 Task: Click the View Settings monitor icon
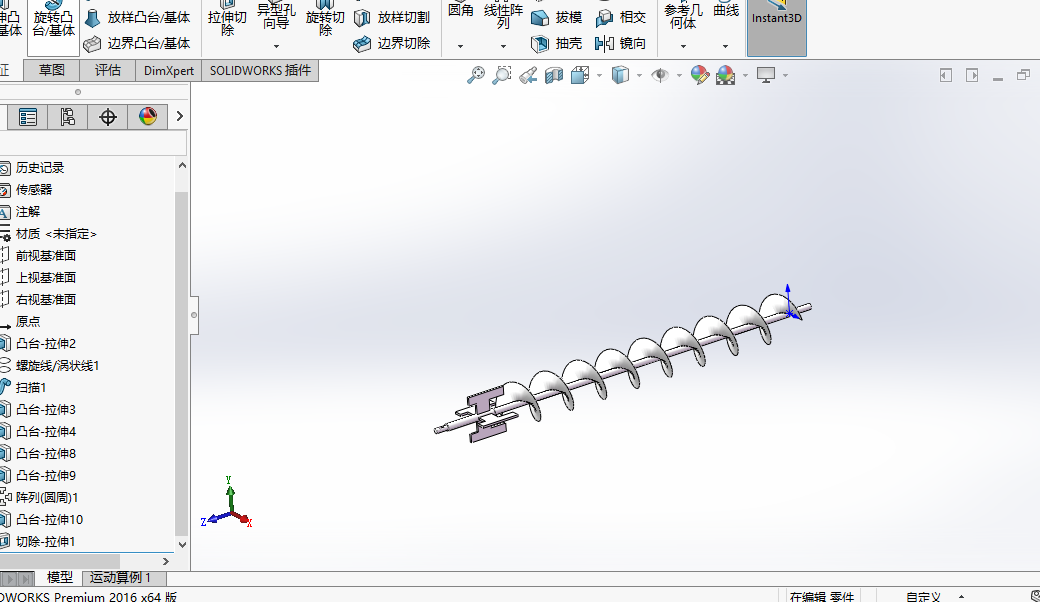[766, 75]
